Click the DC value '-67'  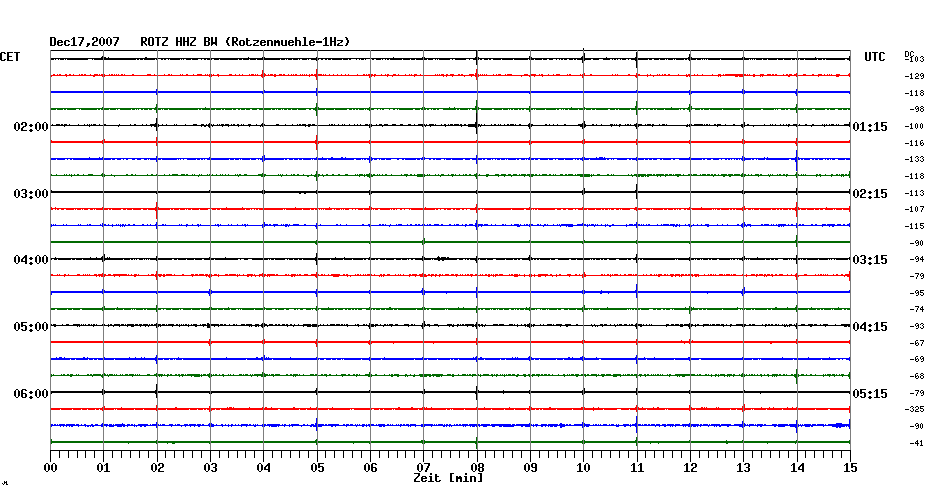coord(916,343)
